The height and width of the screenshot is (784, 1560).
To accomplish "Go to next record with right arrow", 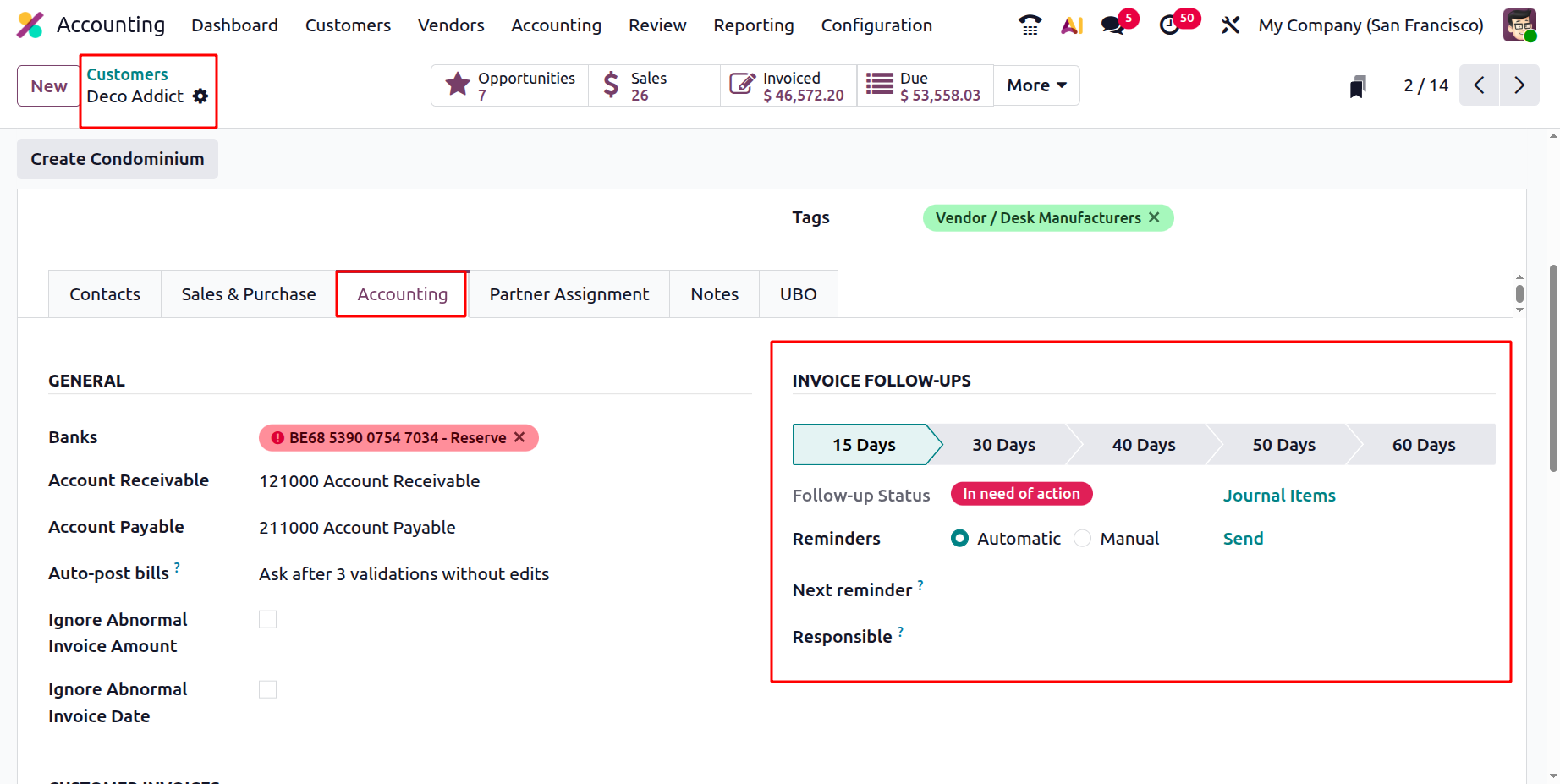I will pos(1519,85).
